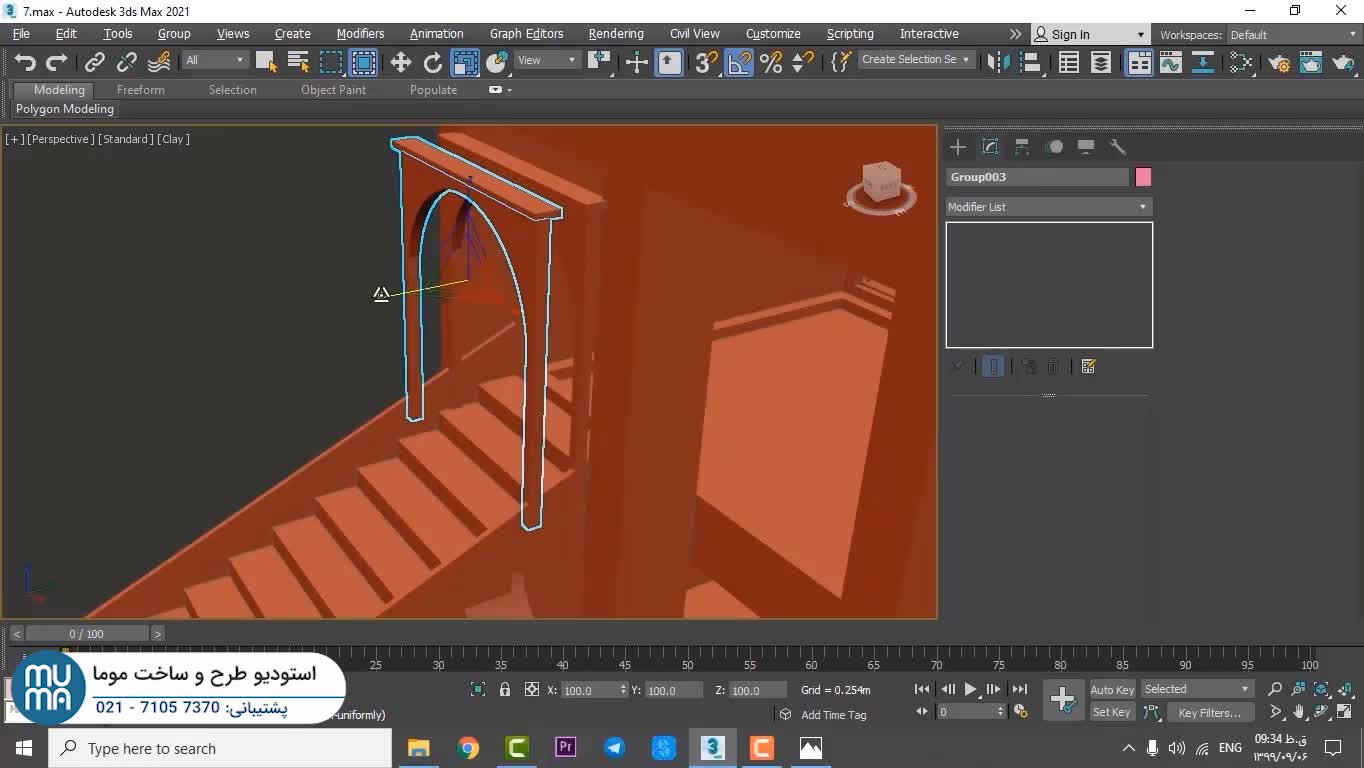Open the Mirror tool
Screen dimensions: 1364x768
pyautogui.click(x=997, y=63)
